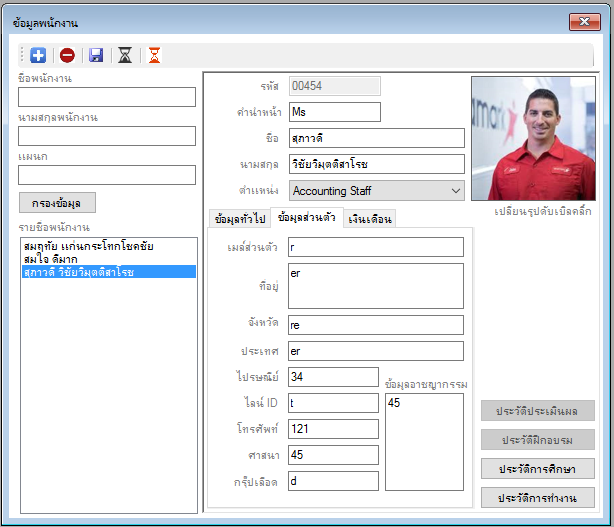Click the กรองข้อมูล filter button
Screen dimensions: 614x527
(x=57, y=203)
